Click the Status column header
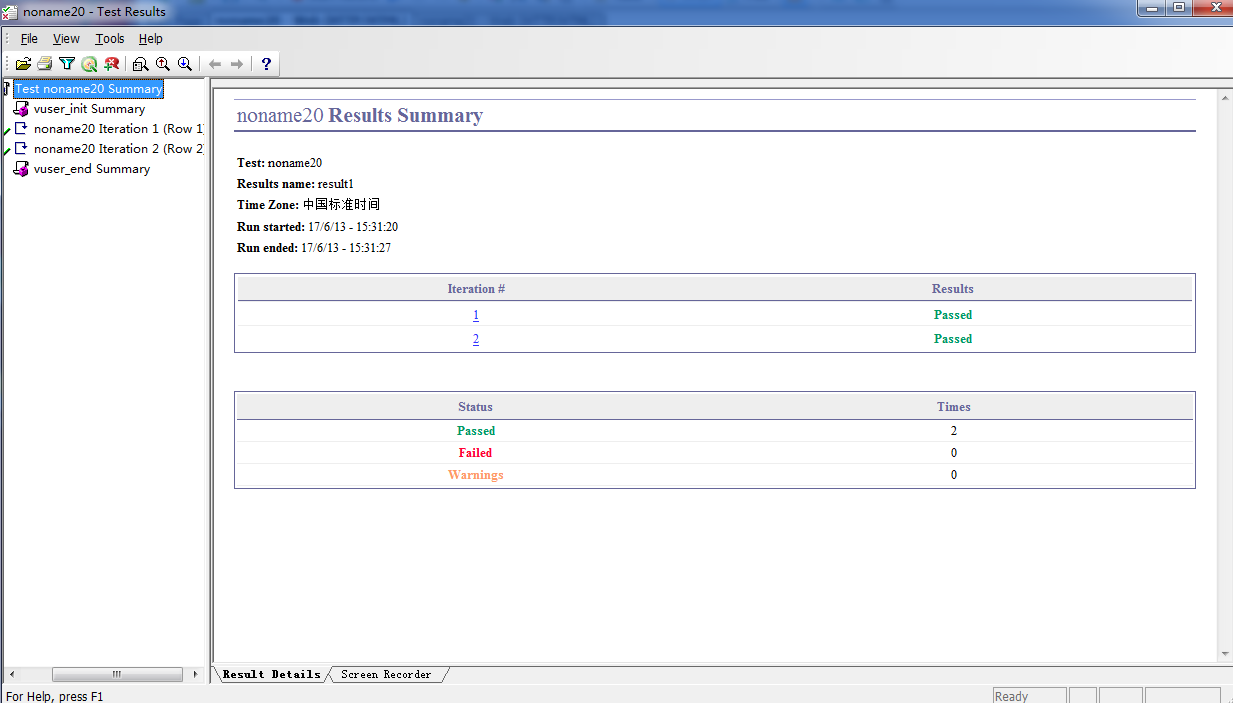Viewport: 1233px width, 703px height. (x=476, y=407)
